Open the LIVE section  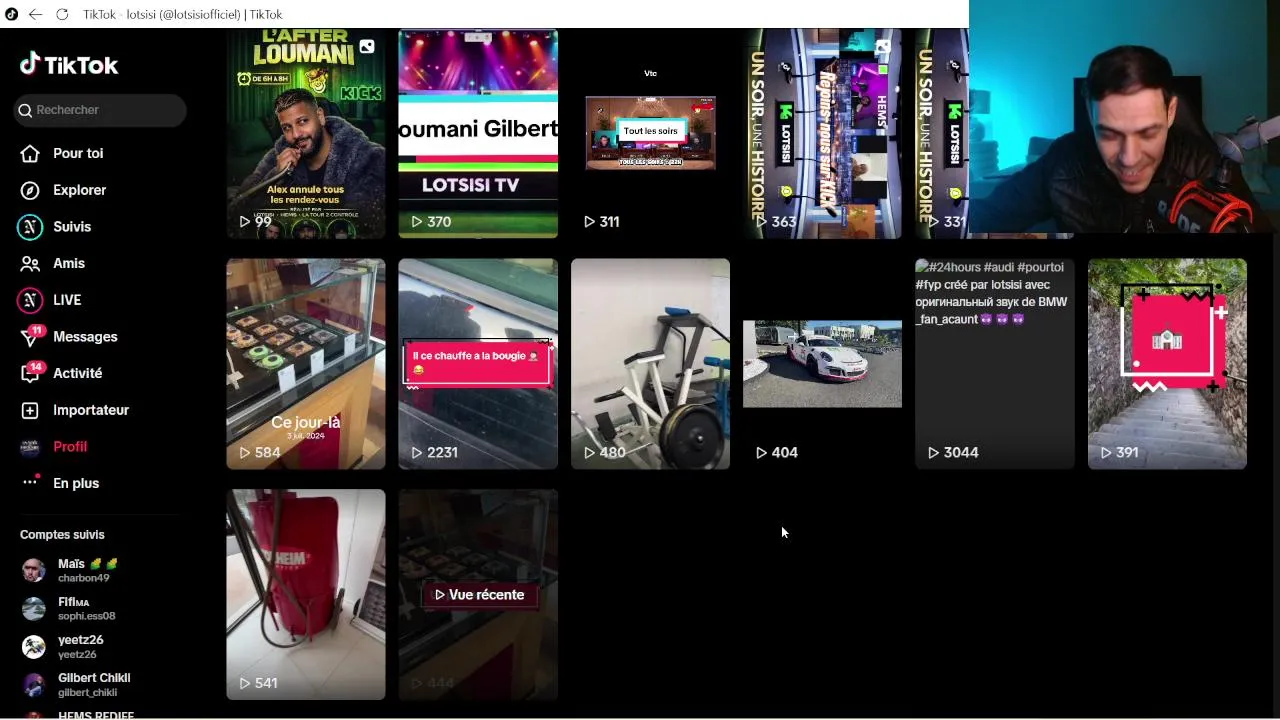click(x=67, y=300)
